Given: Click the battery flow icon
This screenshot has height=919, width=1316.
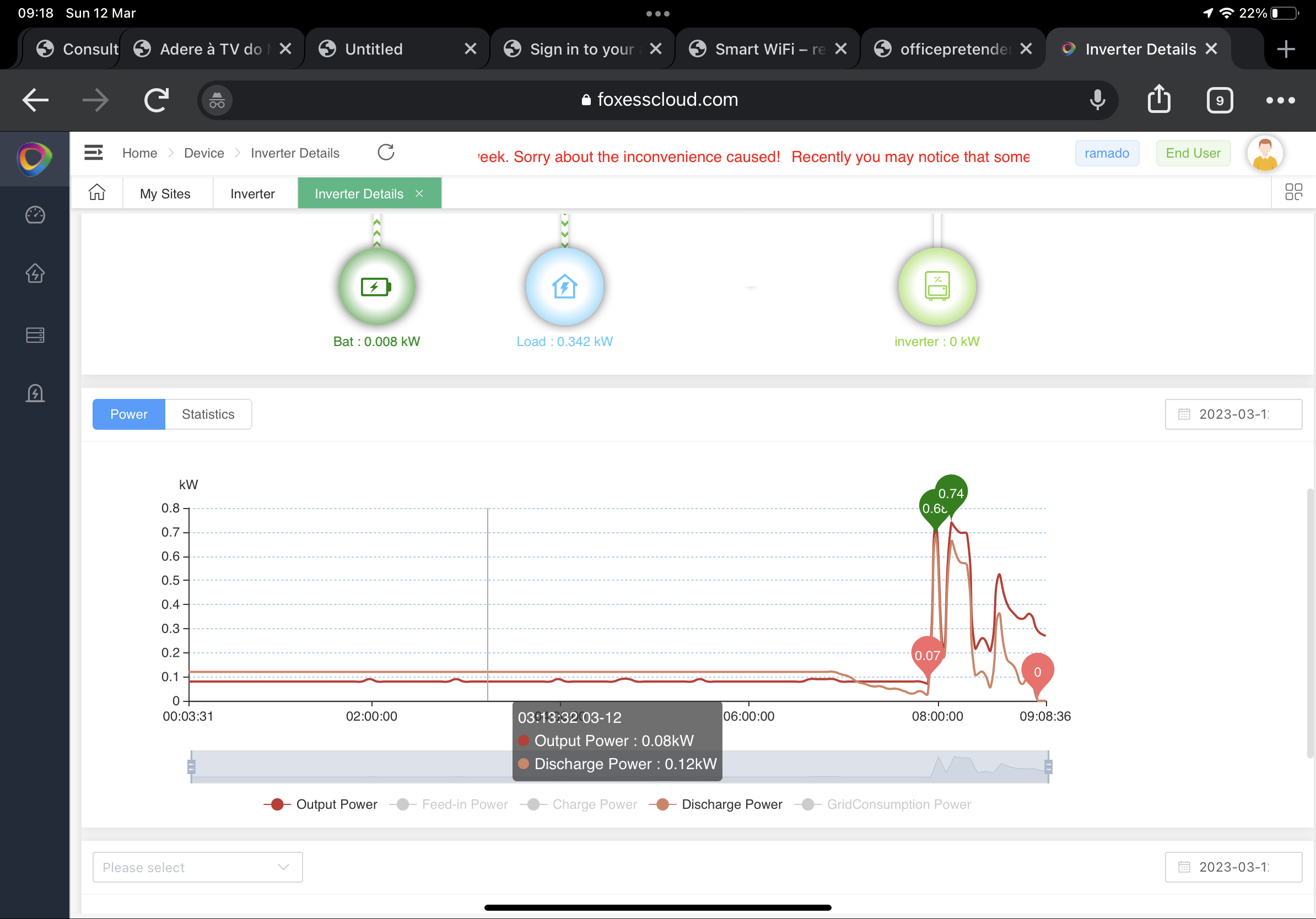Looking at the screenshot, I should pyautogui.click(x=376, y=286).
